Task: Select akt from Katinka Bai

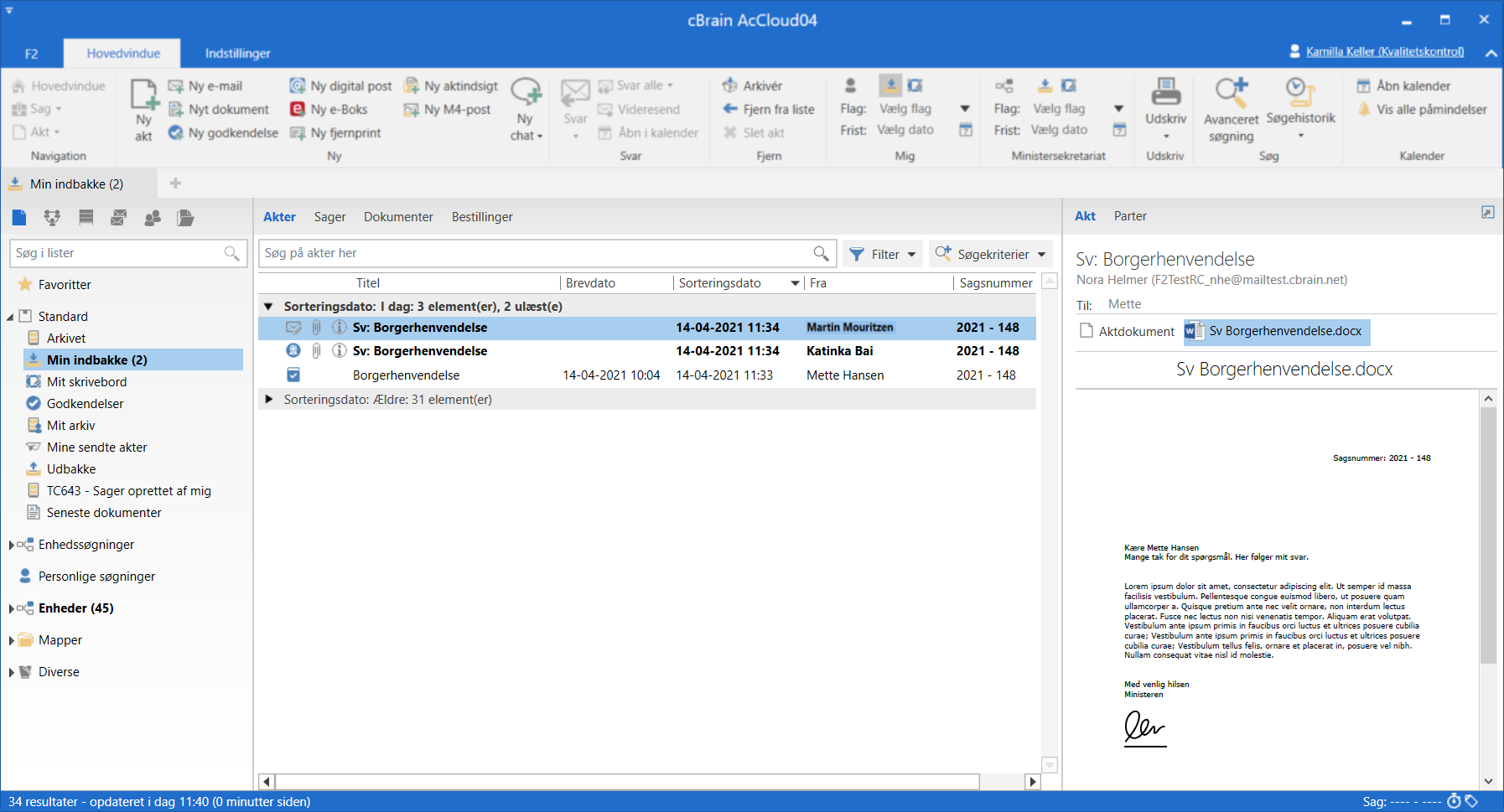Action: tap(647, 351)
